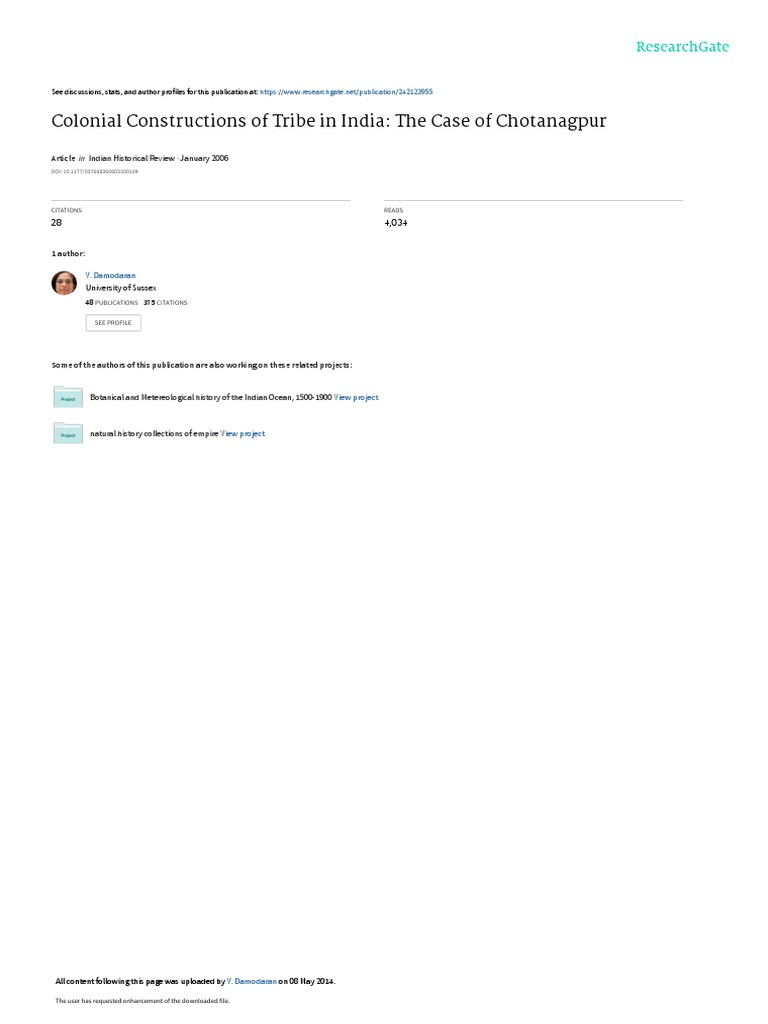Click the Indian Historical Review journal name
768x1024 pixels.
coord(131,158)
